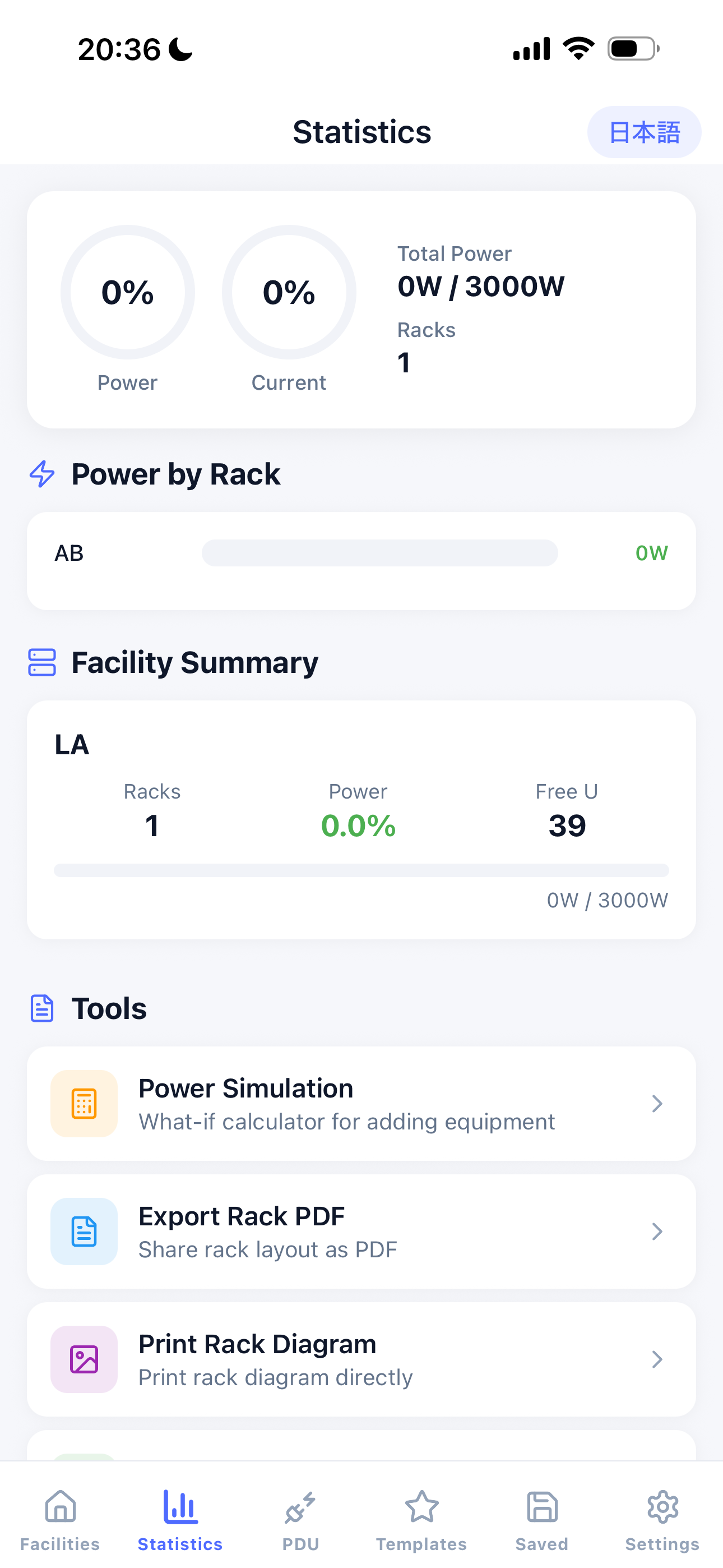Open the Facilities tab home icon
The image size is (723, 1568).
(x=61, y=1507)
